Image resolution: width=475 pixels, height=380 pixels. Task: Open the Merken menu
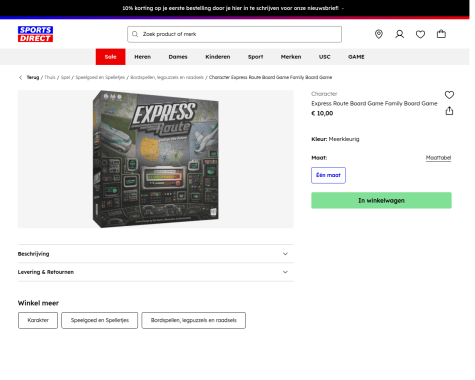[x=291, y=57]
